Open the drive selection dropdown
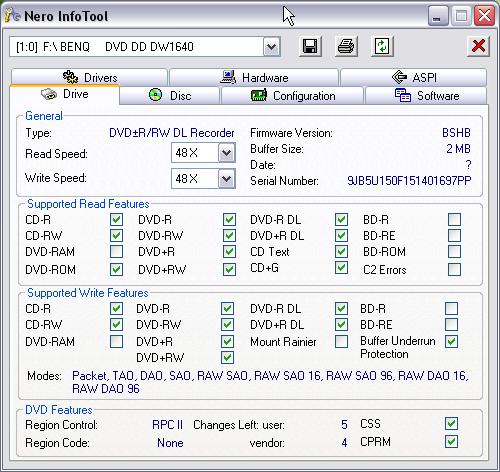This screenshot has width=500, height=472. click(272, 47)
